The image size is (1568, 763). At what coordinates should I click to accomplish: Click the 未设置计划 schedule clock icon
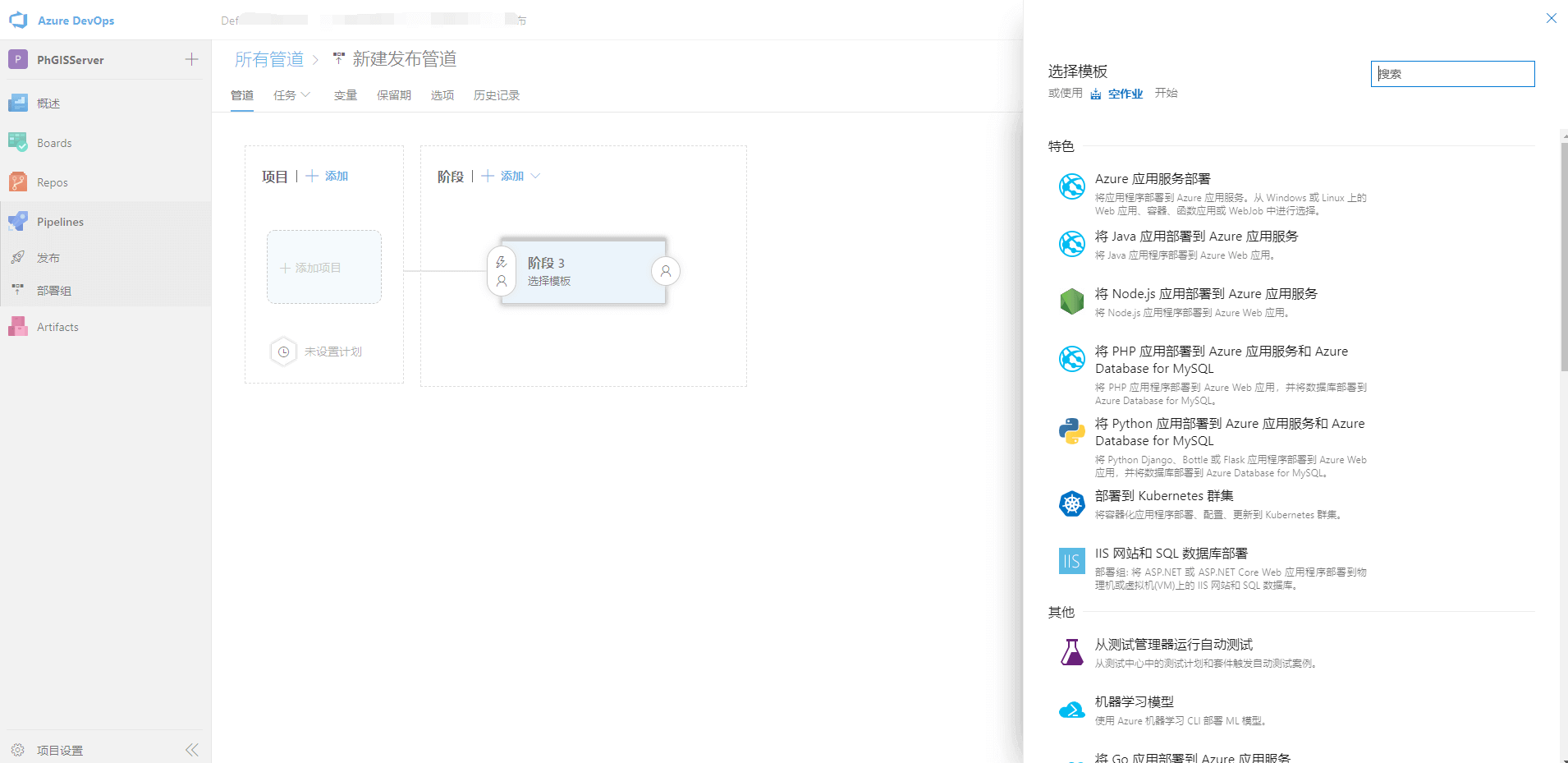click(x=283, y=352)
